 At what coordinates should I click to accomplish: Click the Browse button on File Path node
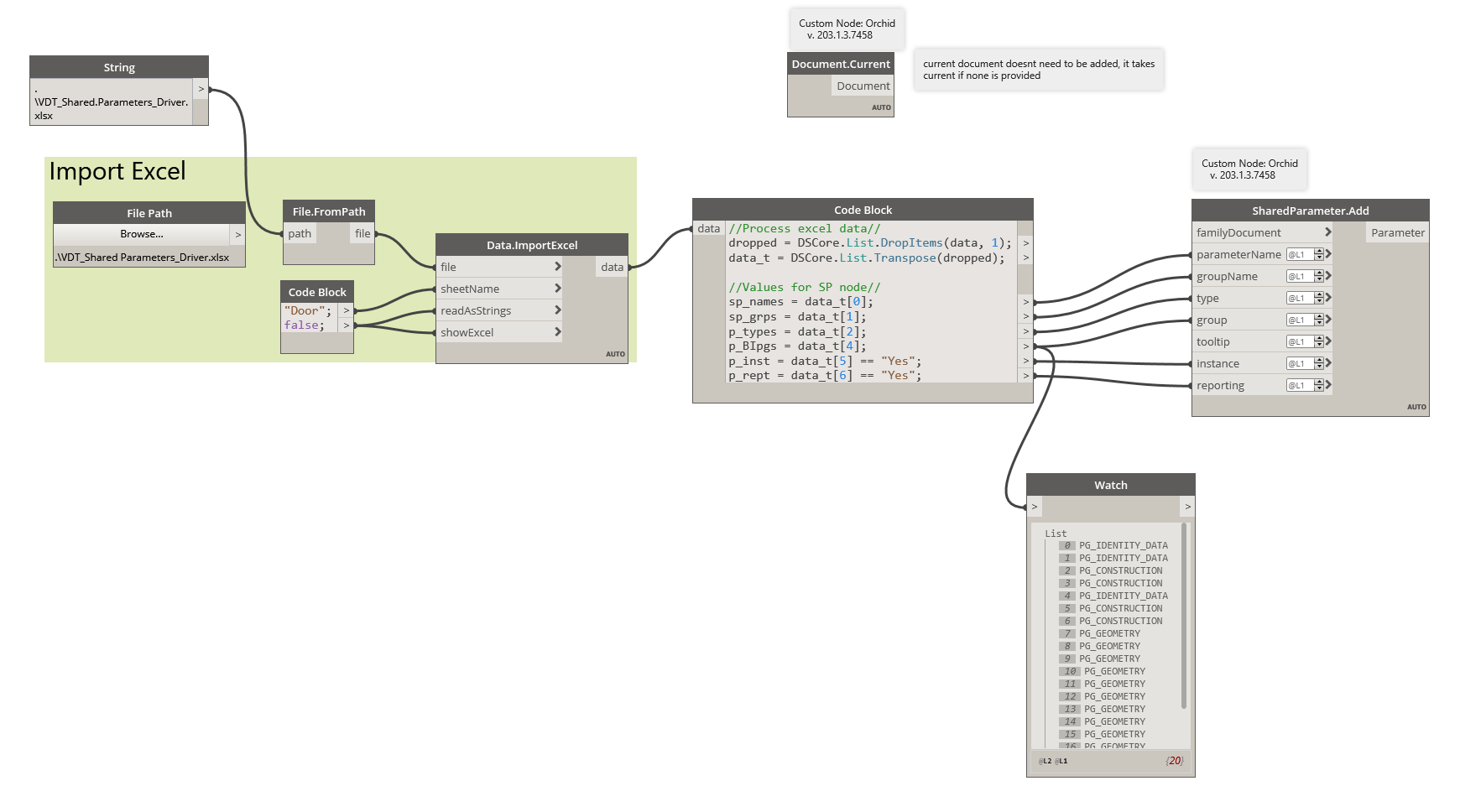(x=140, y=234)
